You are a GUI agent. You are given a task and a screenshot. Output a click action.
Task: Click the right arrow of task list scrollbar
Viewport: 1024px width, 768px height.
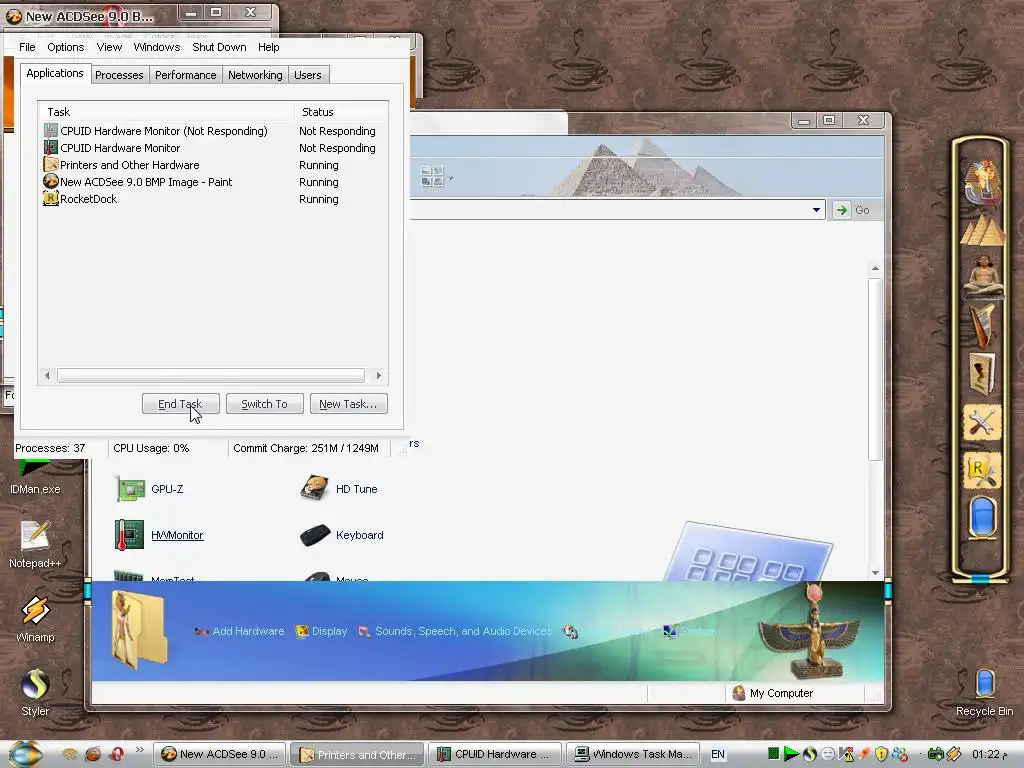[x=378, y=376]
